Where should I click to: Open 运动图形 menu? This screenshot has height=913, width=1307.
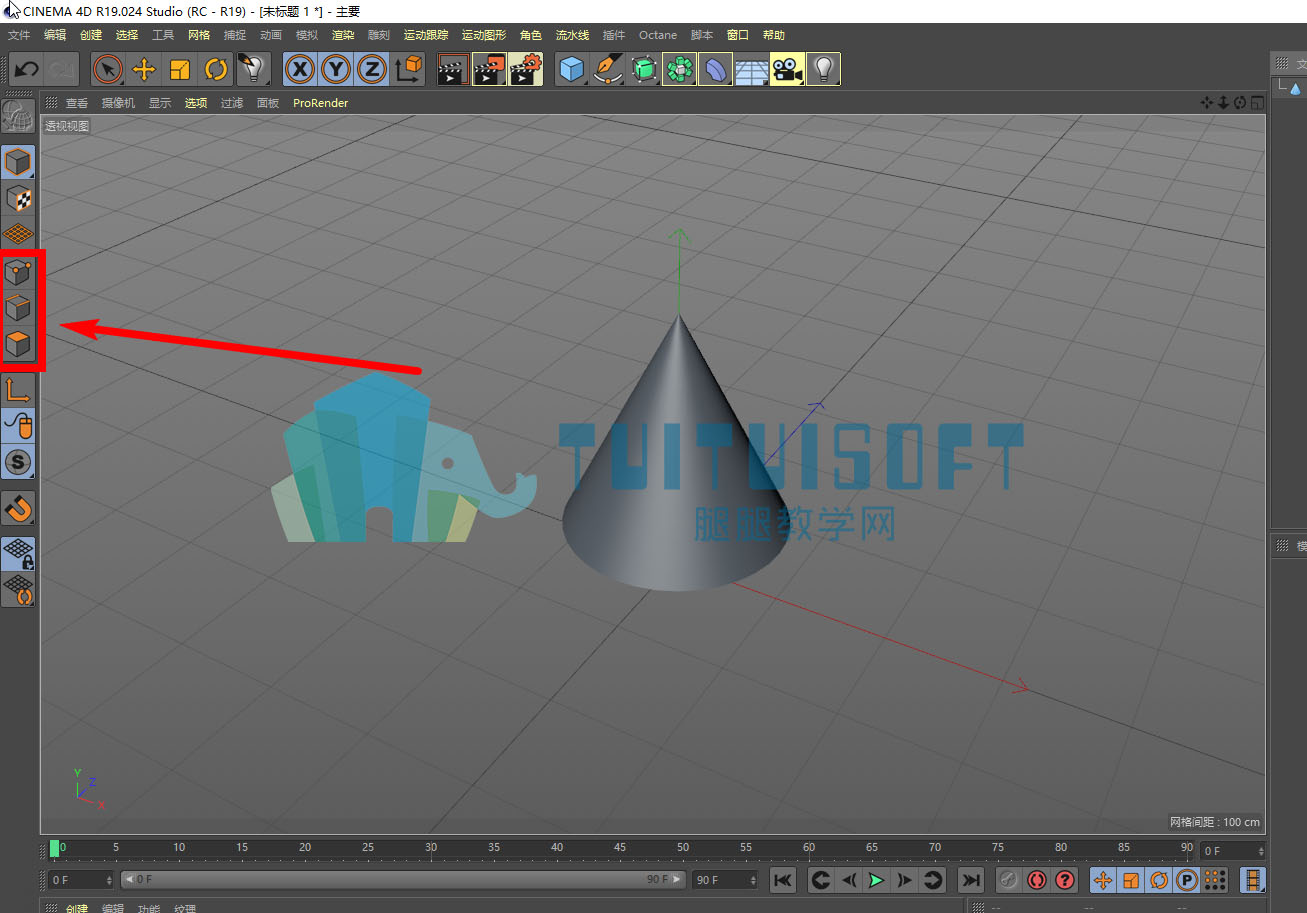[484, 35]
